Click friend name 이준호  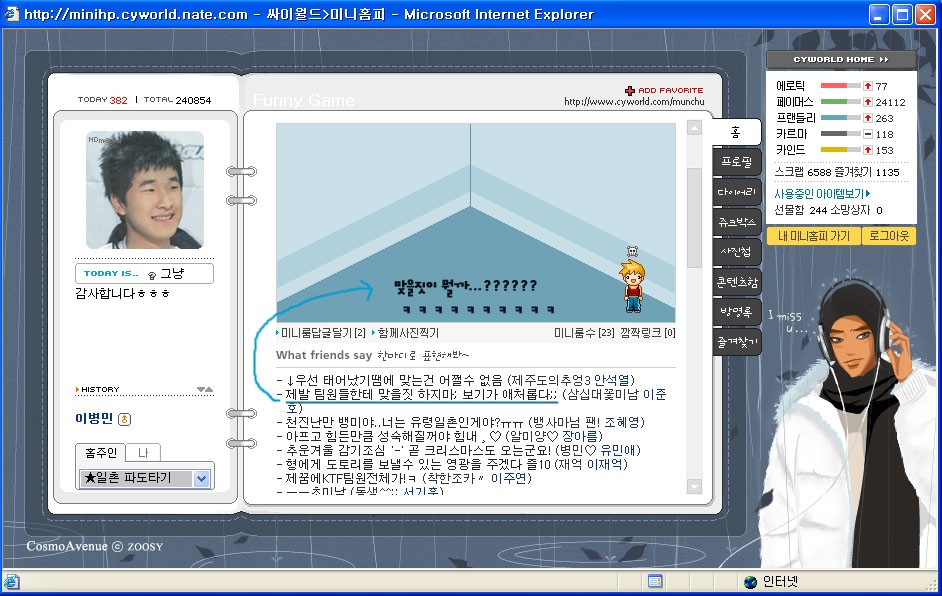coord(654,395)
